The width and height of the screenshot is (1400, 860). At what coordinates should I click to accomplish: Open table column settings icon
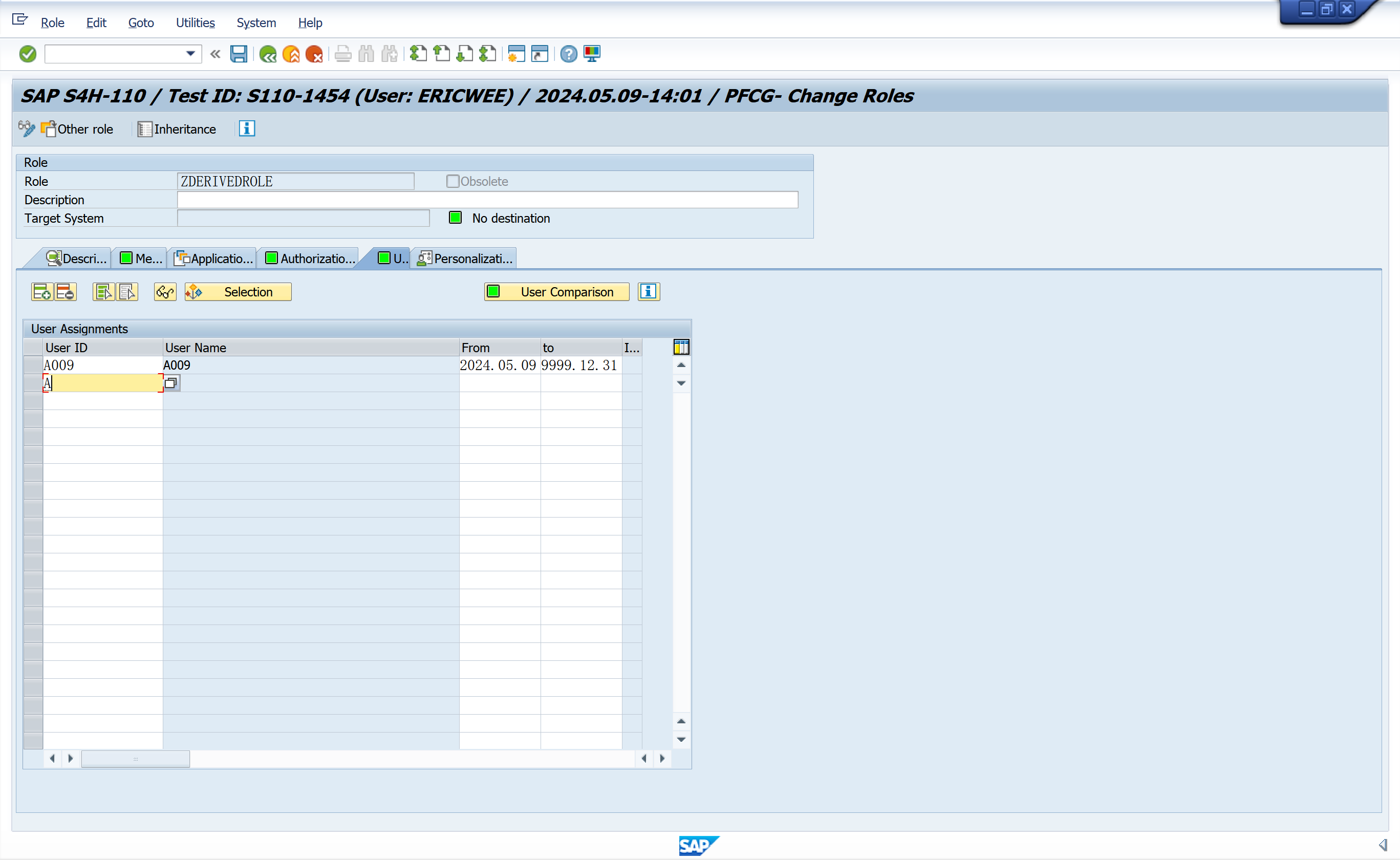click(x=681, y=347)
